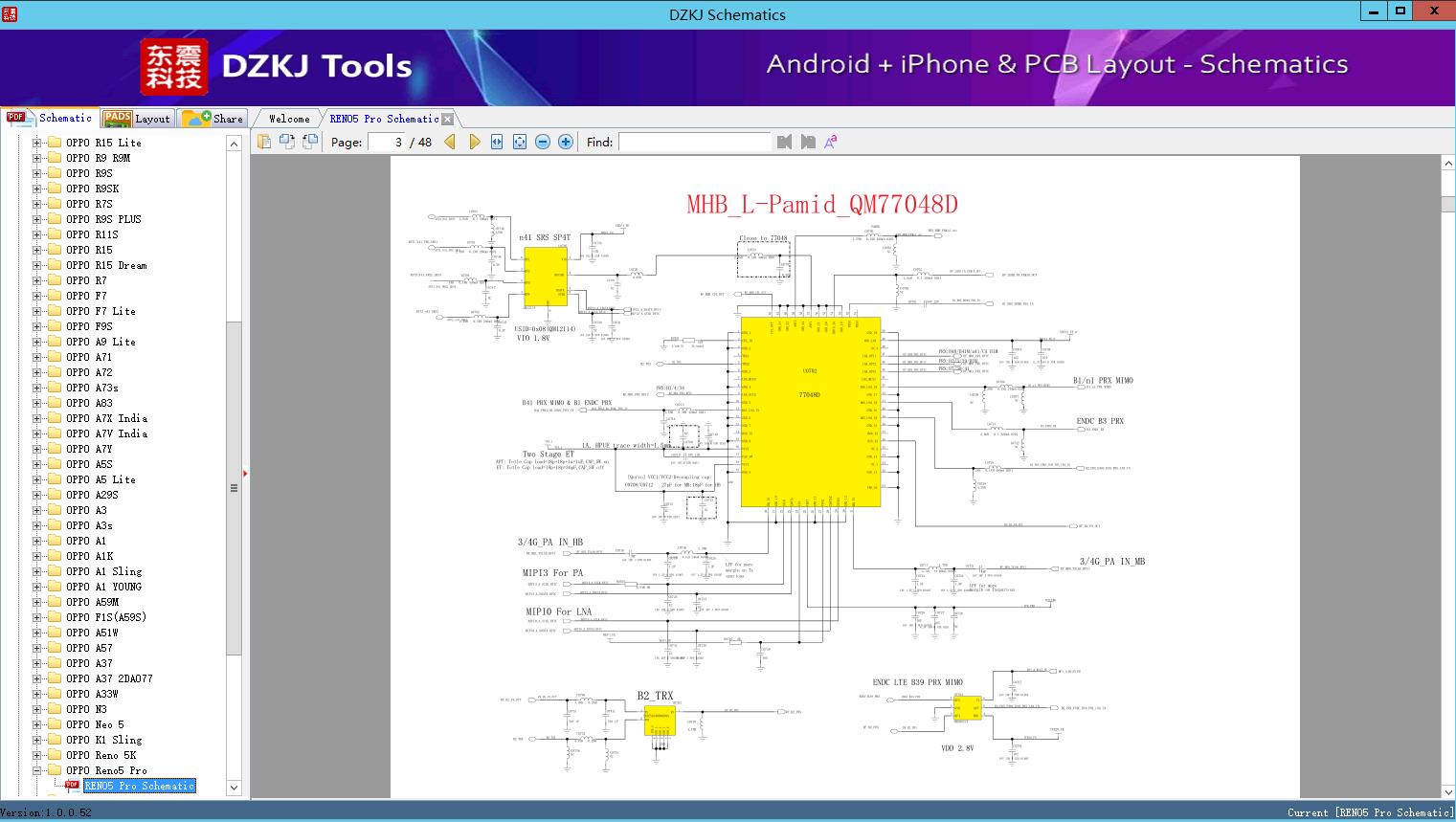Image resolution: width=1456 pixels, height=822 pixels.
Task: Zoom out with the minus icon
Action: [x=543, y=142]
